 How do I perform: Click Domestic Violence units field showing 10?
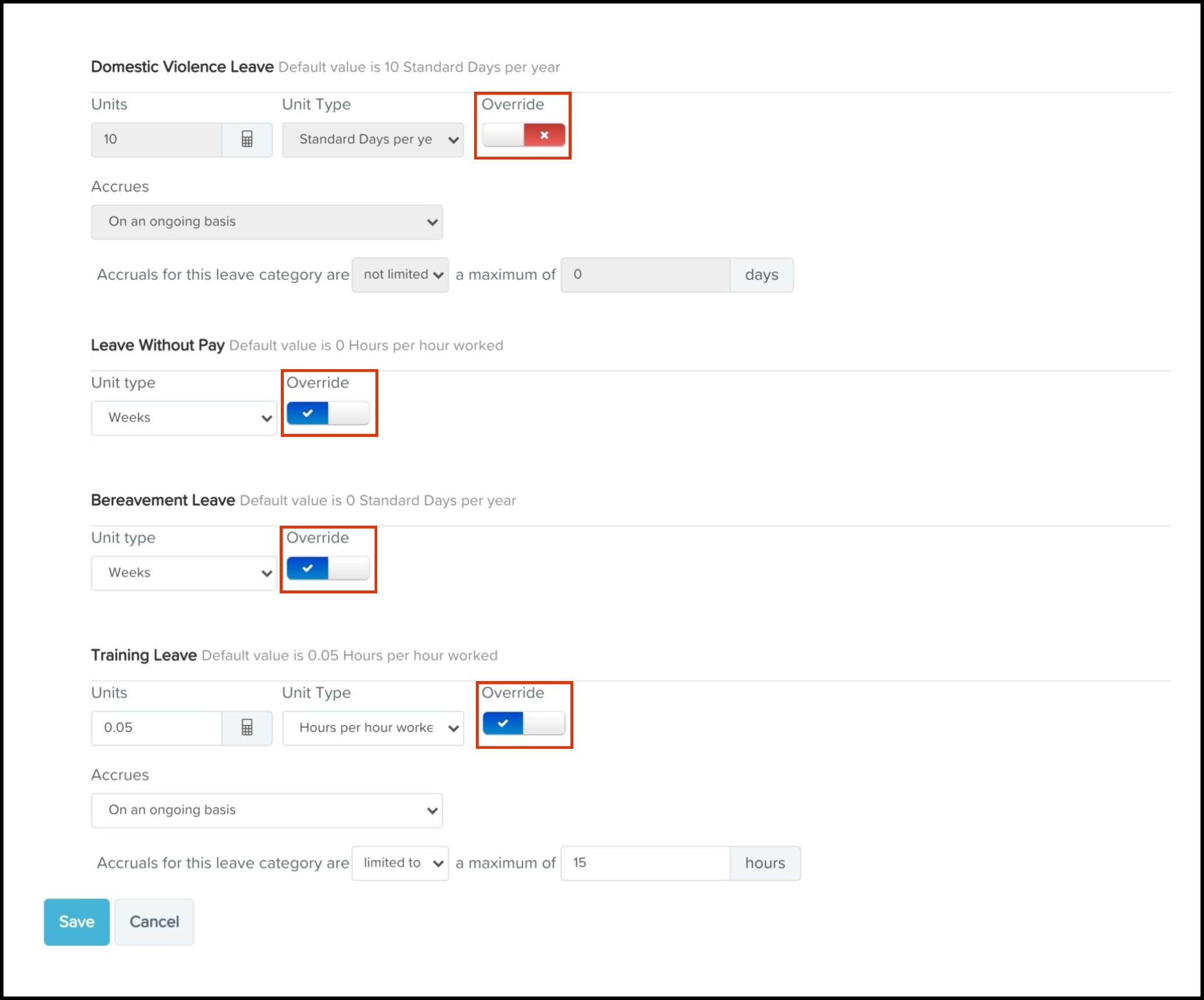pyautogui.click(x=156, y=140)
